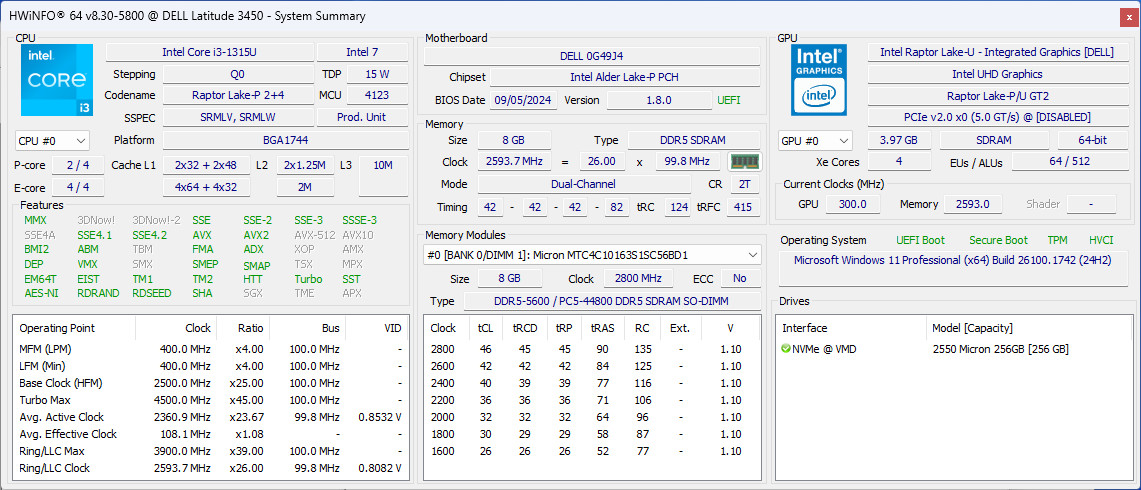
Task: Click the Prod. Unit field
Action: [x=362, y=117]
